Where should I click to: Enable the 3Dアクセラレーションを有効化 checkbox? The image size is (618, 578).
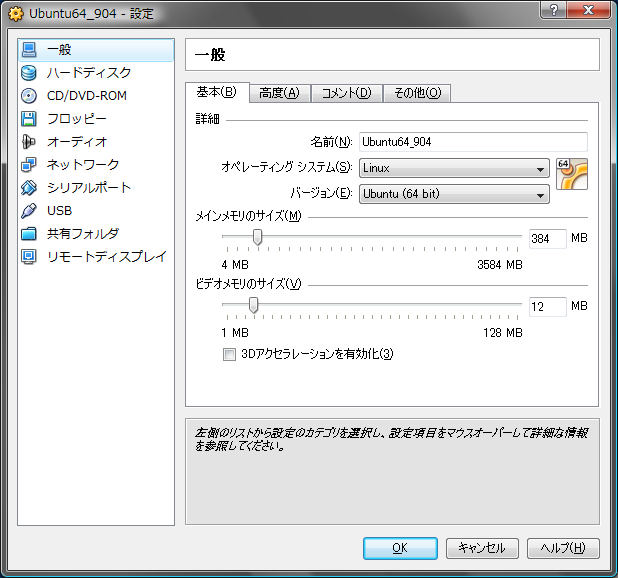[x=229, y=354]
